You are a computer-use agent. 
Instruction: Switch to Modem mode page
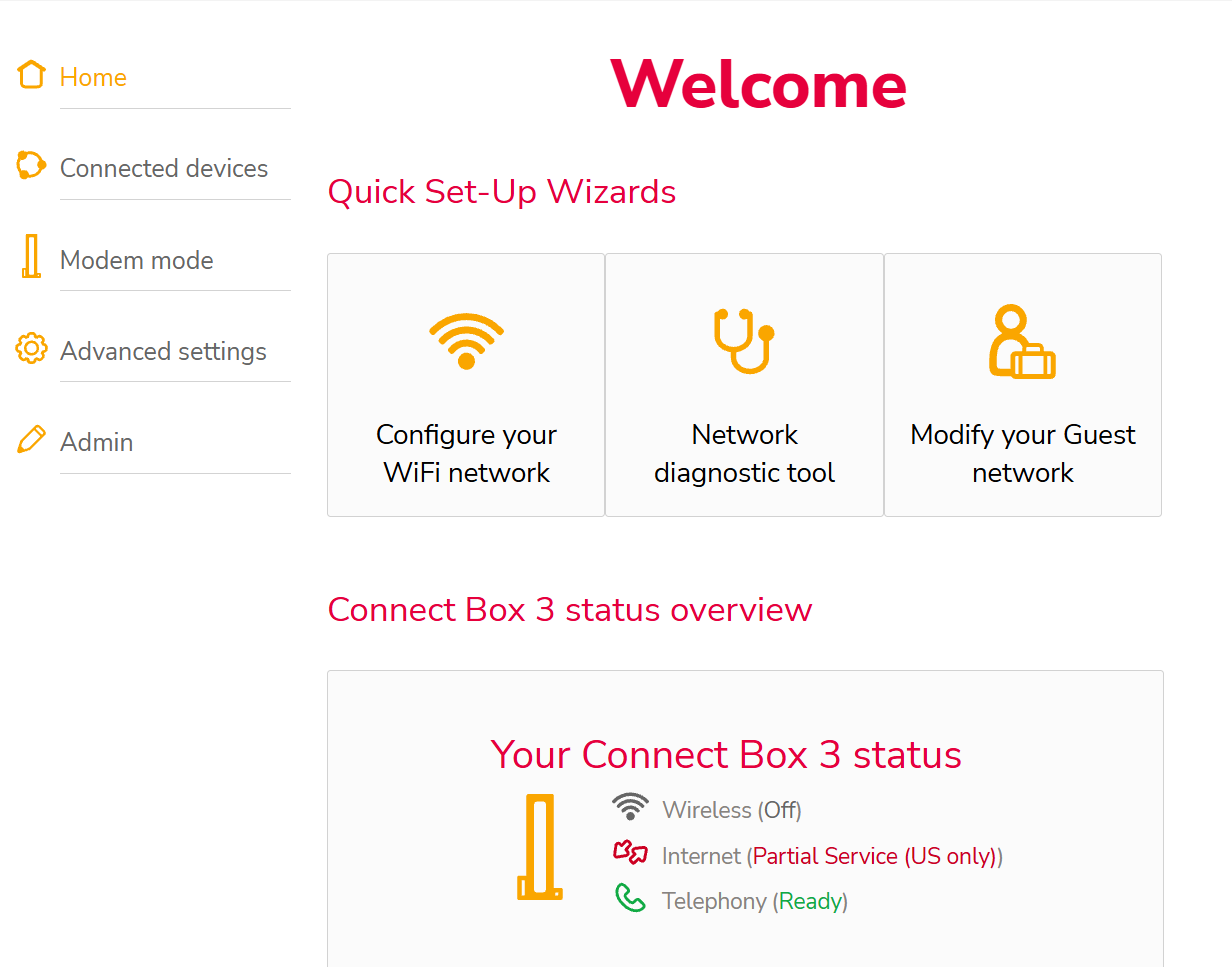click(x=137, y=260)
